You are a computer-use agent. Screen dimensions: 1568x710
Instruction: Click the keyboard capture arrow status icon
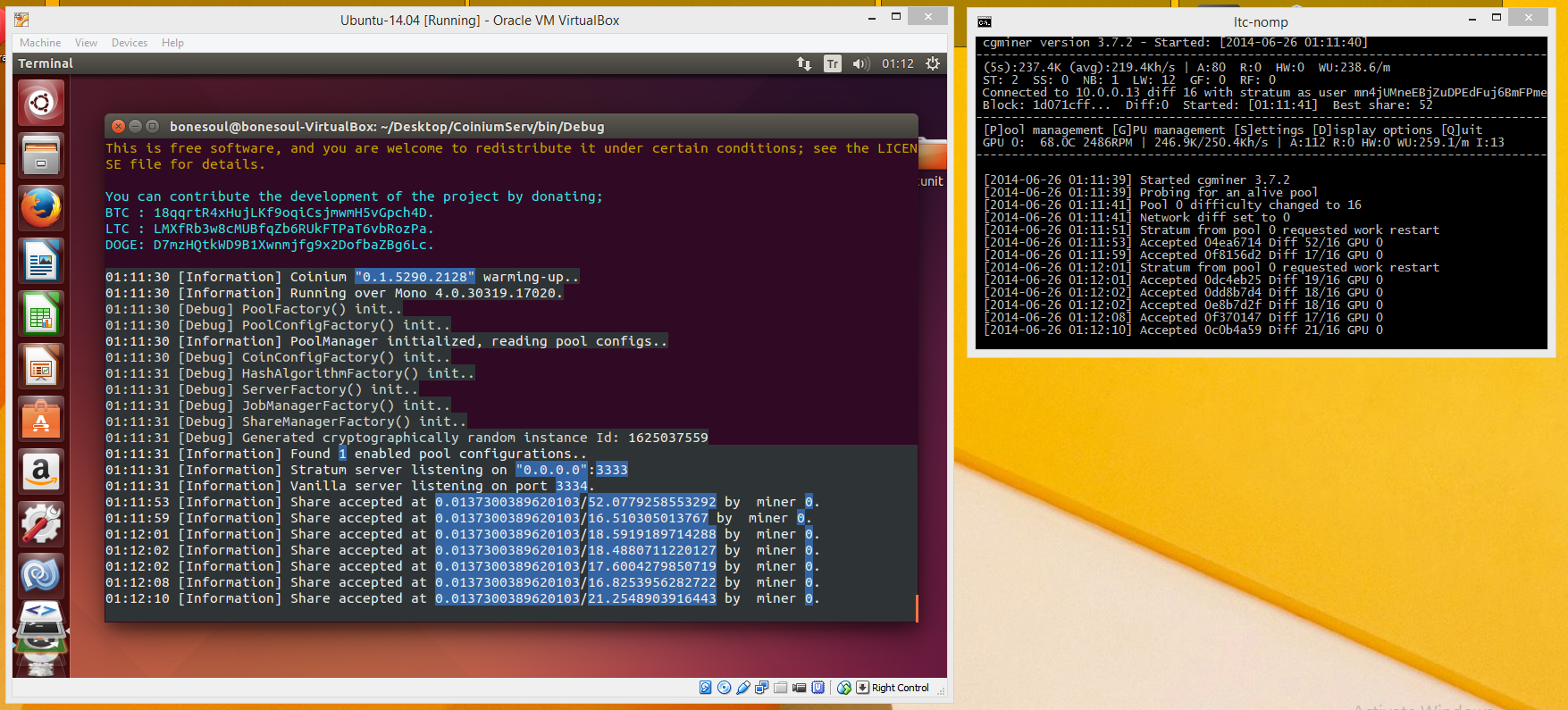coord(862,688)
